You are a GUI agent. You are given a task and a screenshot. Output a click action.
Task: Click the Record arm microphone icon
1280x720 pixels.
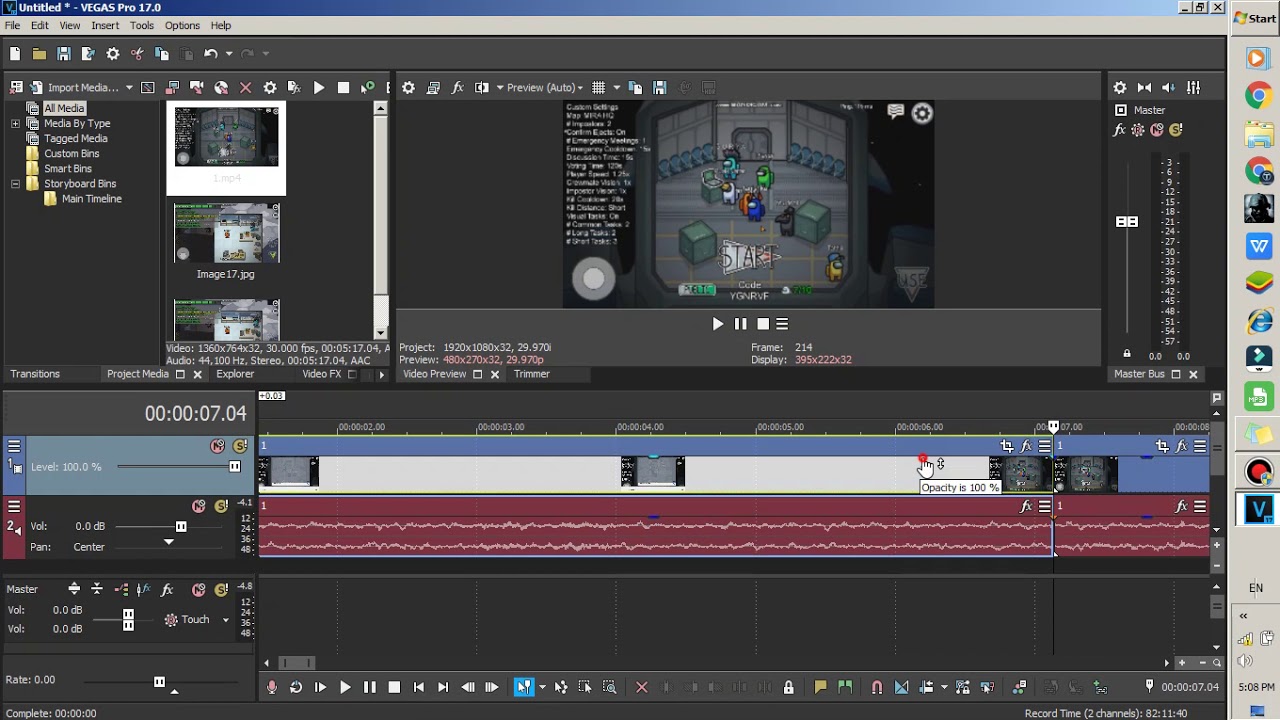(271, 687)
